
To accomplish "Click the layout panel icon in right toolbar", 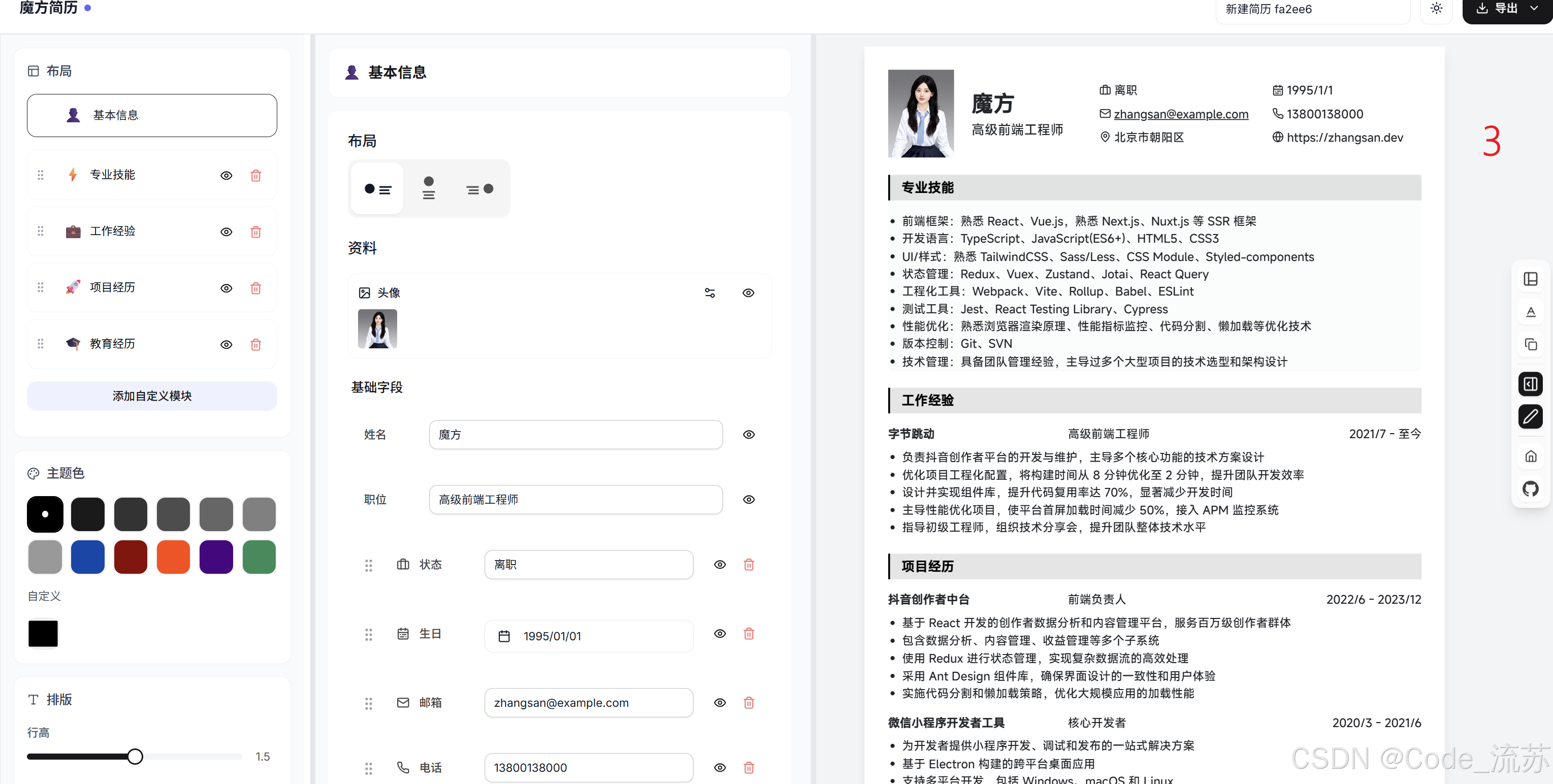I will point(1530,279).
